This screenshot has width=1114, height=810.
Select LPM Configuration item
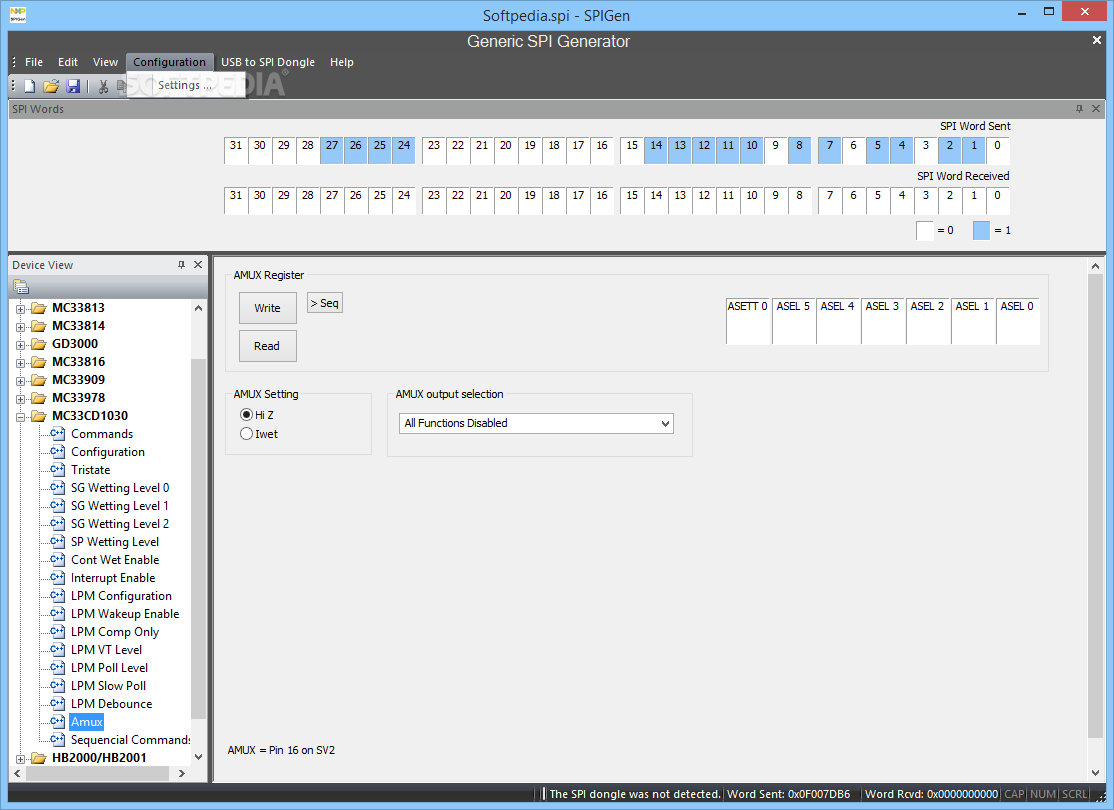[x=121, y=595]
